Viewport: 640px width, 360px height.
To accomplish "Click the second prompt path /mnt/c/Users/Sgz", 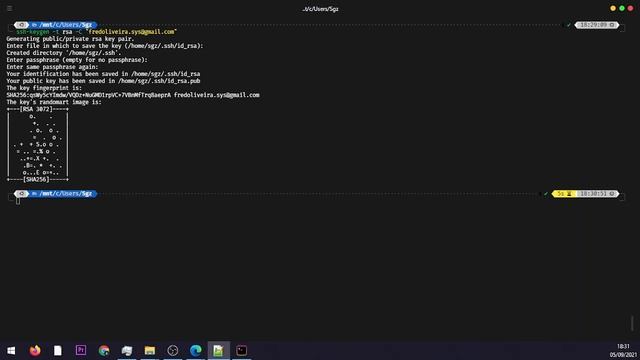I will (65, 193).
